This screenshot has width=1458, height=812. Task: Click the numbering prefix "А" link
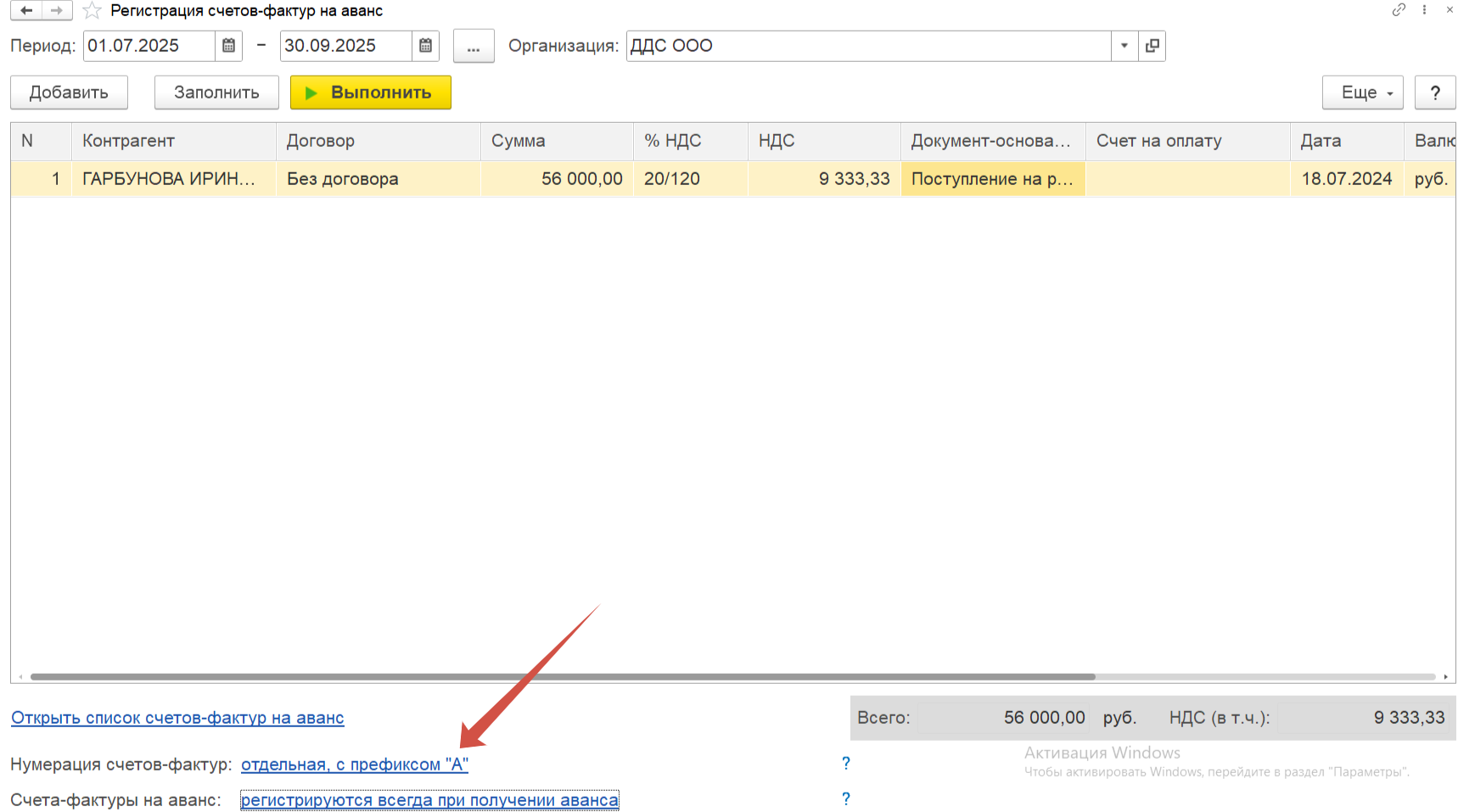(x=355, y=764)
